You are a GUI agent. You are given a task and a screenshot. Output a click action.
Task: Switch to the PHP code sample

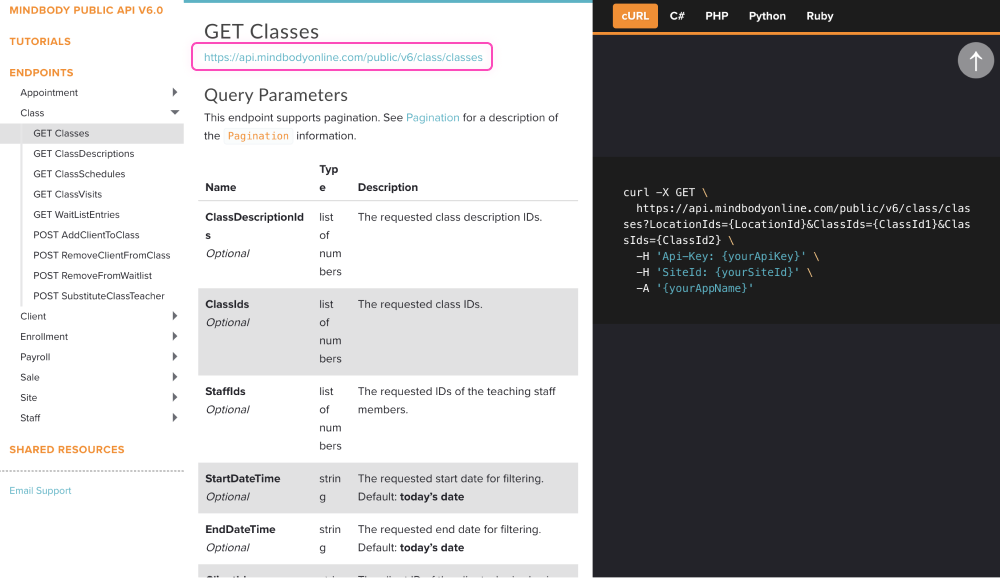point(716,16)
